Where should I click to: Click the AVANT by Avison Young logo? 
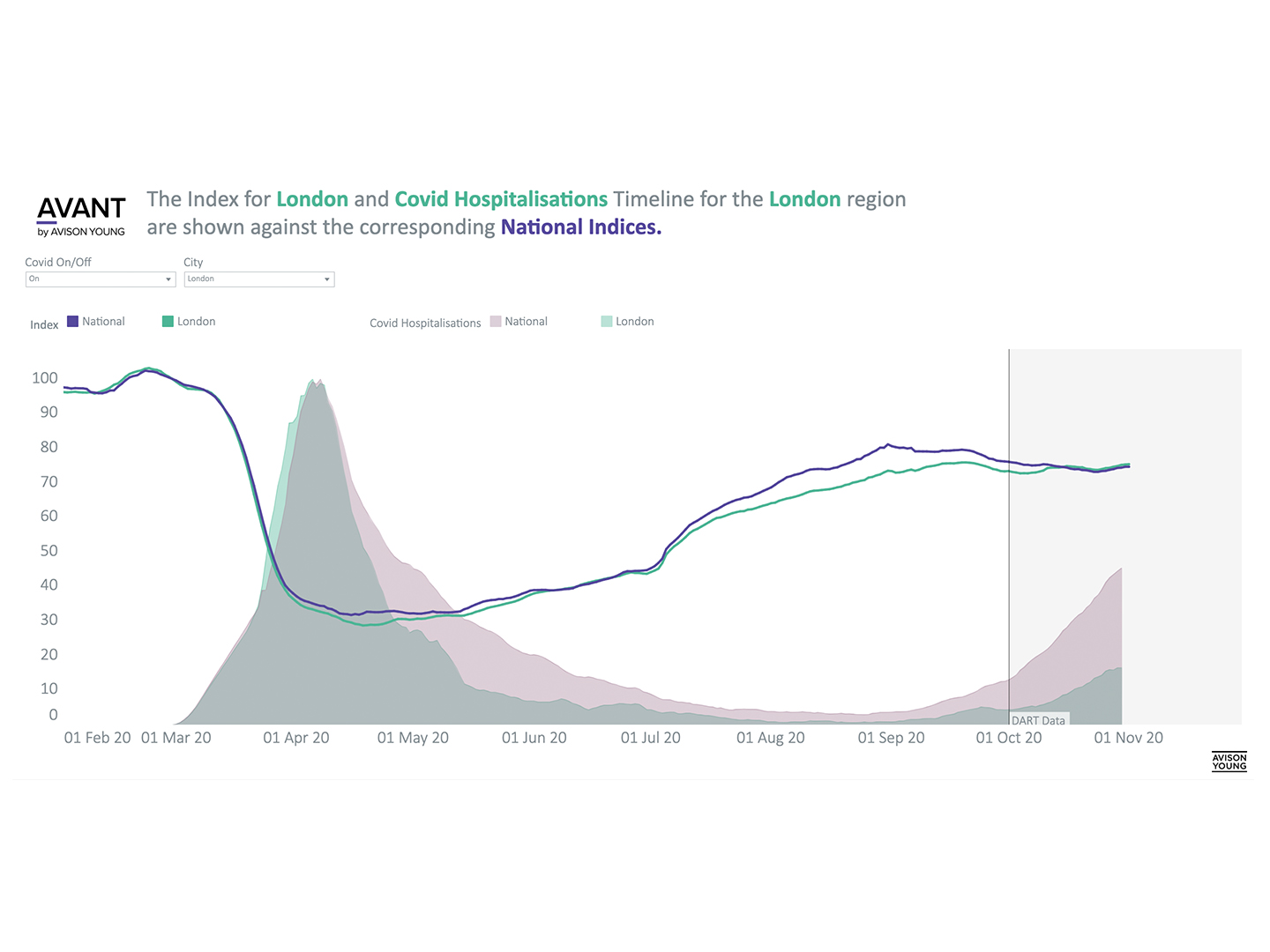(81, 215)
